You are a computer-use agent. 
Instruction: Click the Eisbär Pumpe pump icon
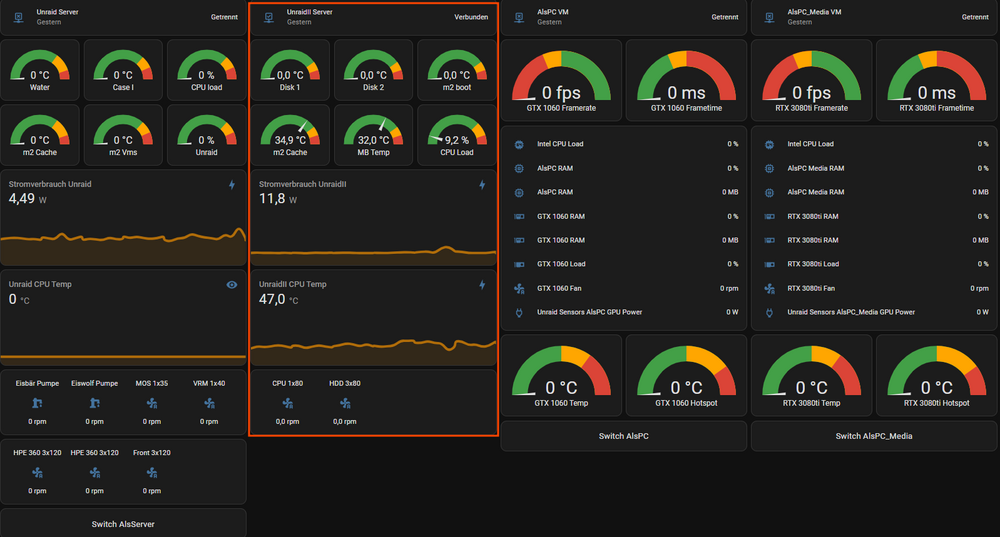pyautogui.click(x=37, y=403)
